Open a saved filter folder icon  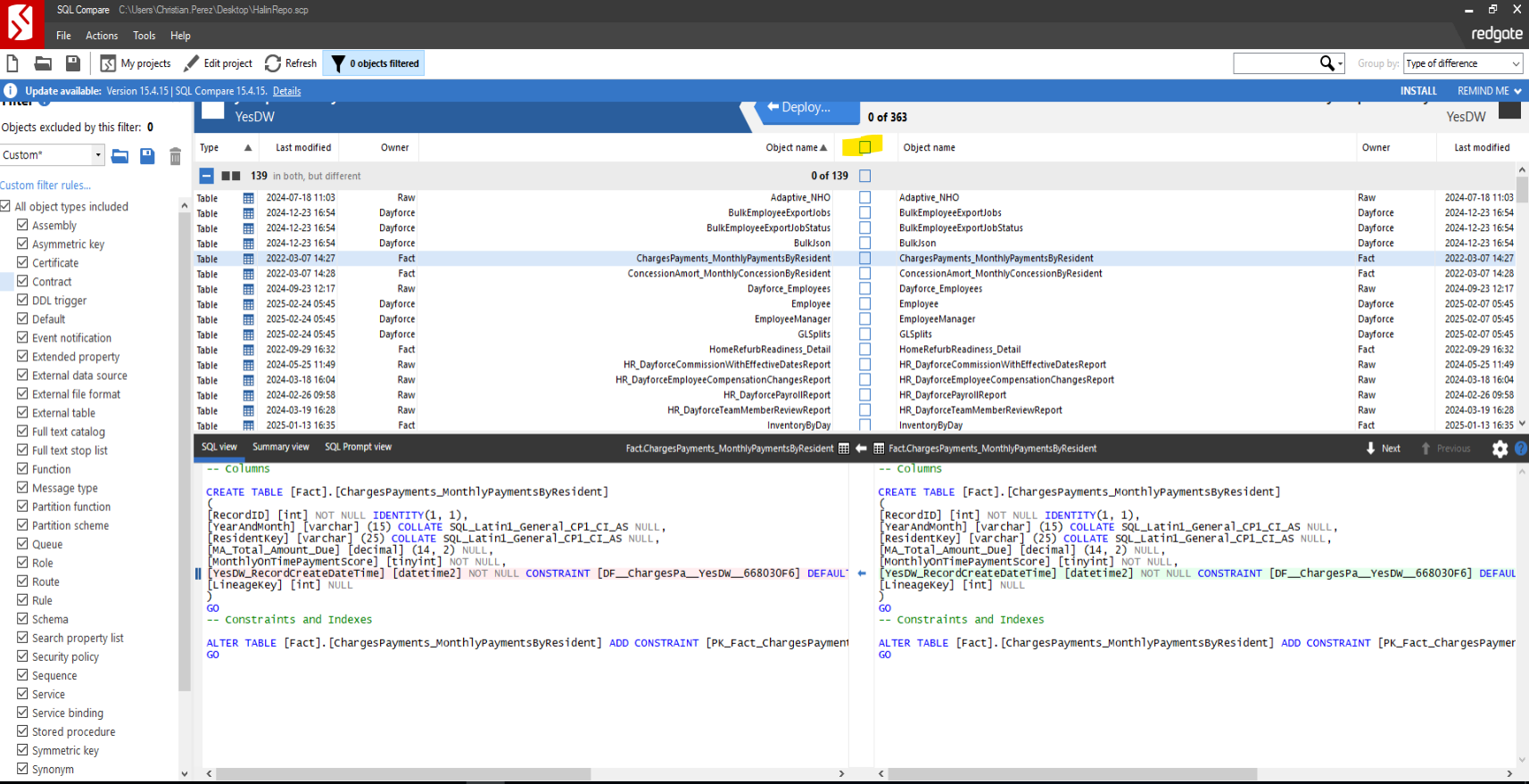click(120, 156)
